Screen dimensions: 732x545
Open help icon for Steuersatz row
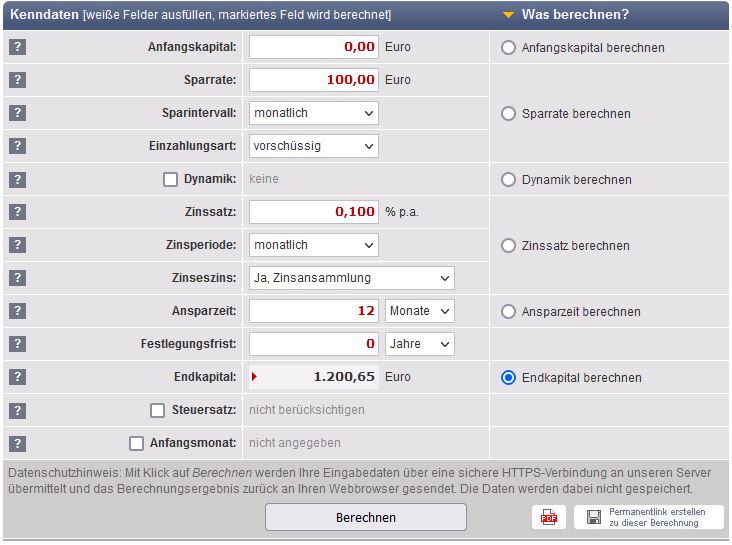pos(17,411)
